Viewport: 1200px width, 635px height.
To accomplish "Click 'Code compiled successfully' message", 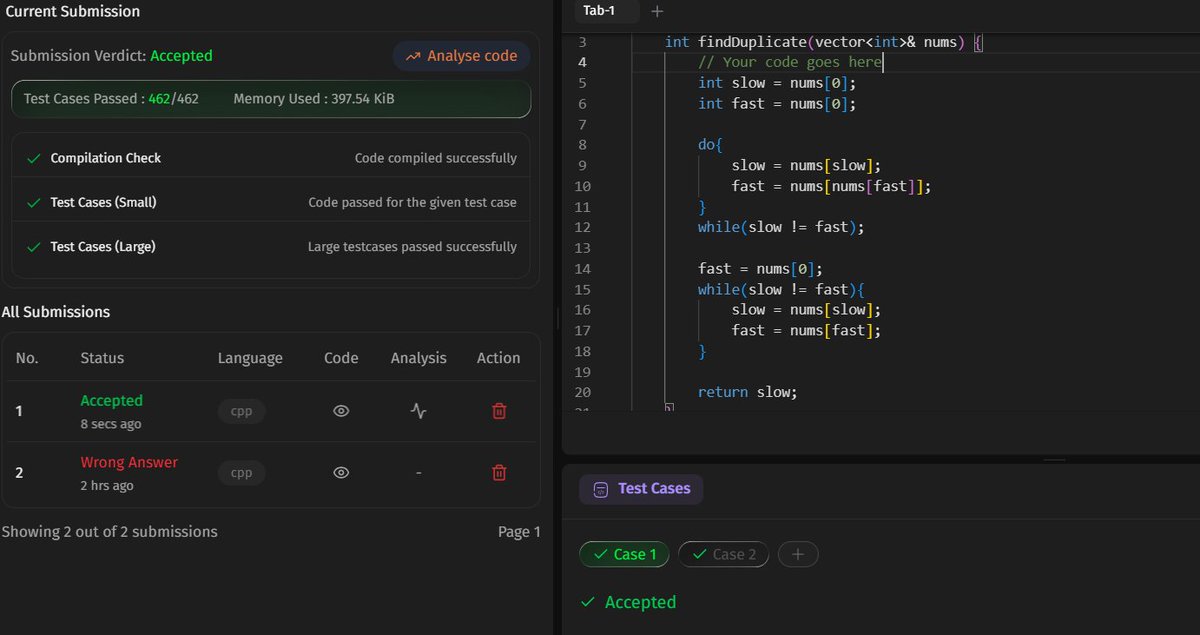I will (436, 158).
